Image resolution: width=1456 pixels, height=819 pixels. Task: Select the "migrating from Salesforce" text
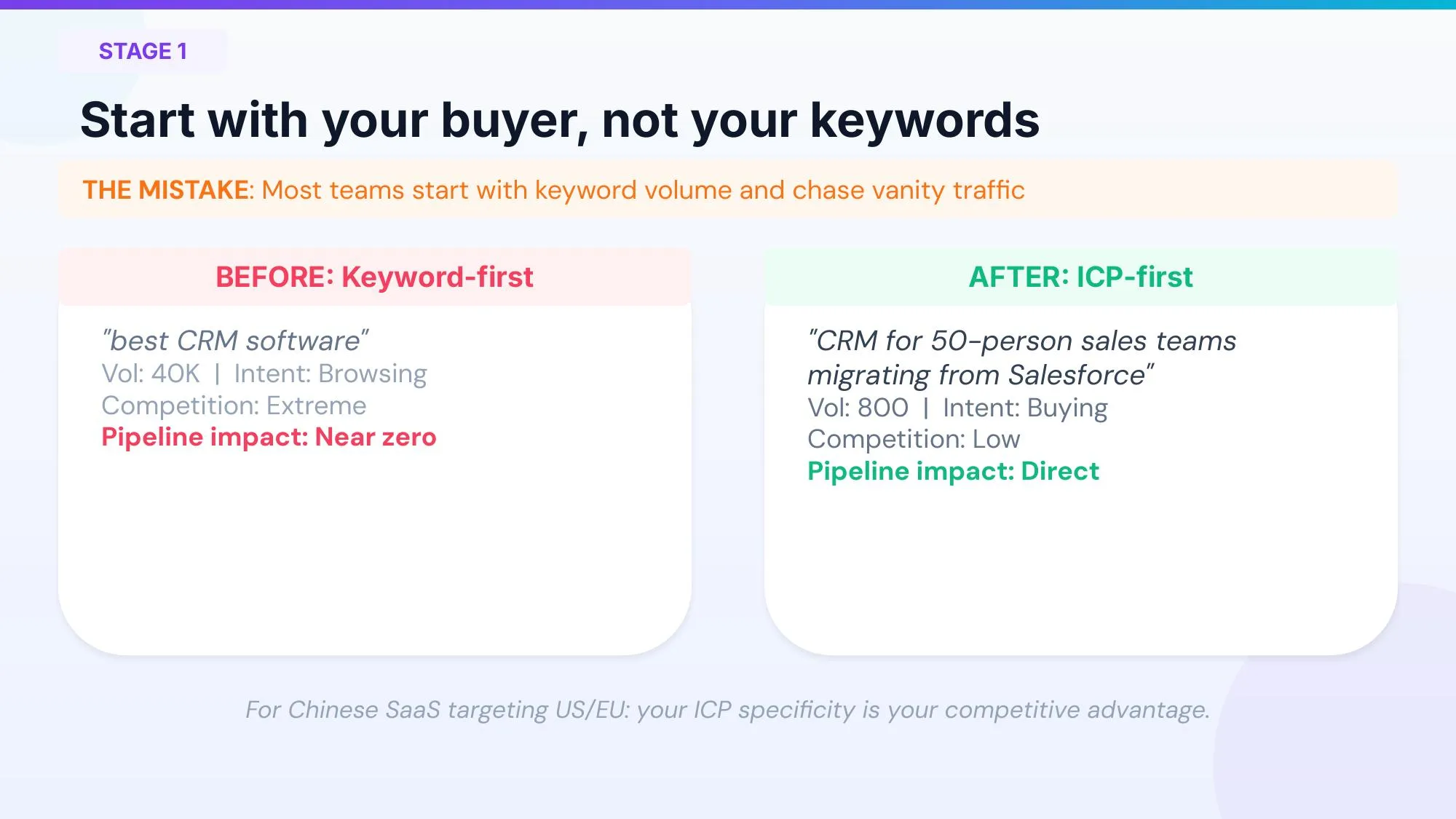(x=980, y=375)
